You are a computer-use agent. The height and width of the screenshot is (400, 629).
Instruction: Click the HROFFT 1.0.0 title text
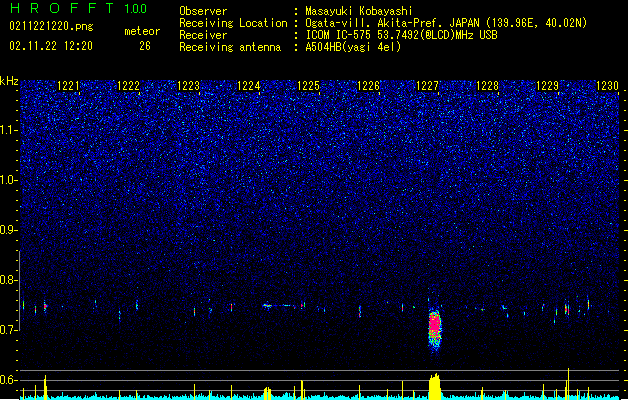coord(79,8)
